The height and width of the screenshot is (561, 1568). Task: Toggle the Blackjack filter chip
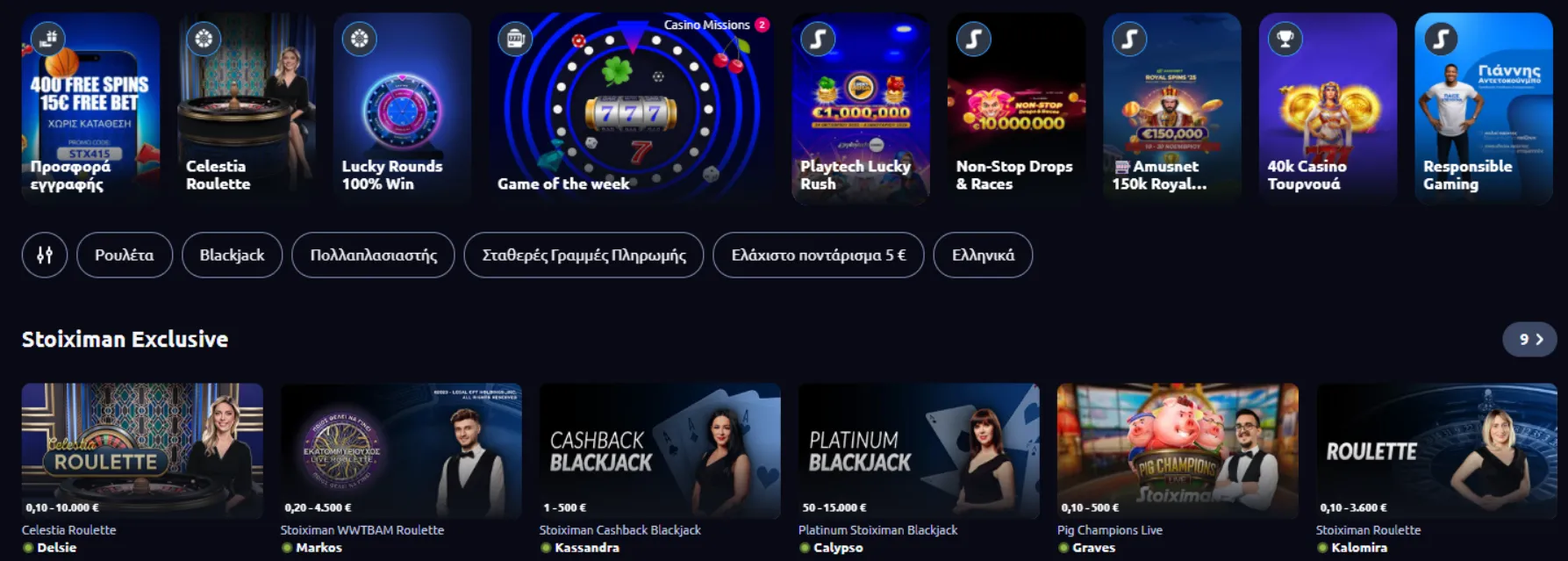(x=232, y=255)
